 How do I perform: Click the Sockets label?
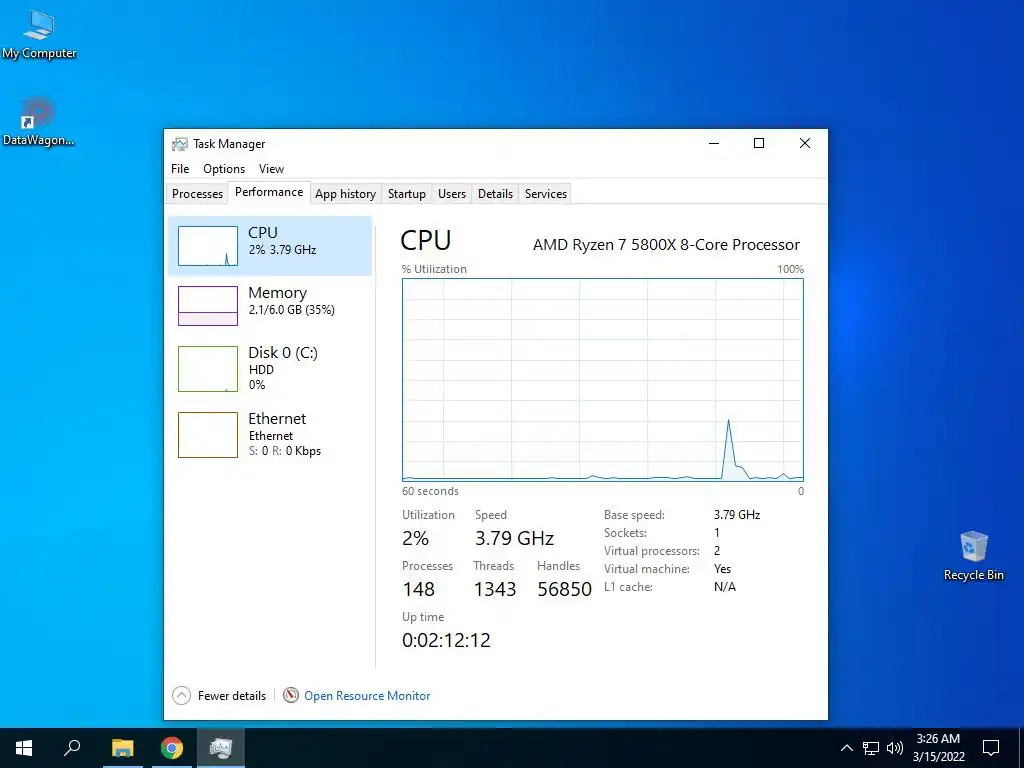625,533
